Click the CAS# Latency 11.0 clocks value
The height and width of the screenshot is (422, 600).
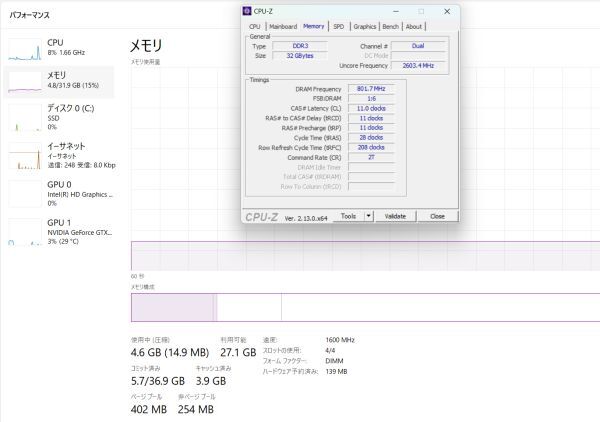tap(371, 109)
